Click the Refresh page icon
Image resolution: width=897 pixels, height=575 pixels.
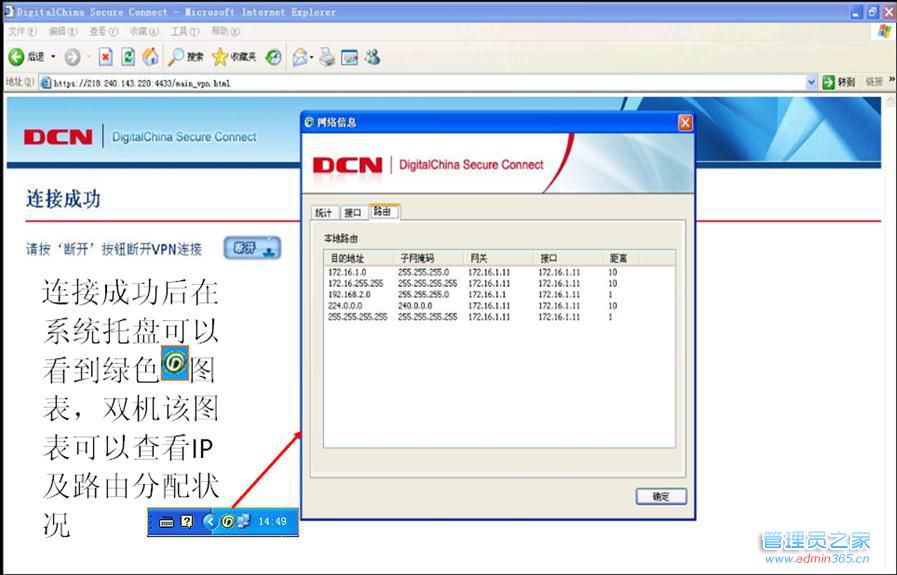[128, 57]
